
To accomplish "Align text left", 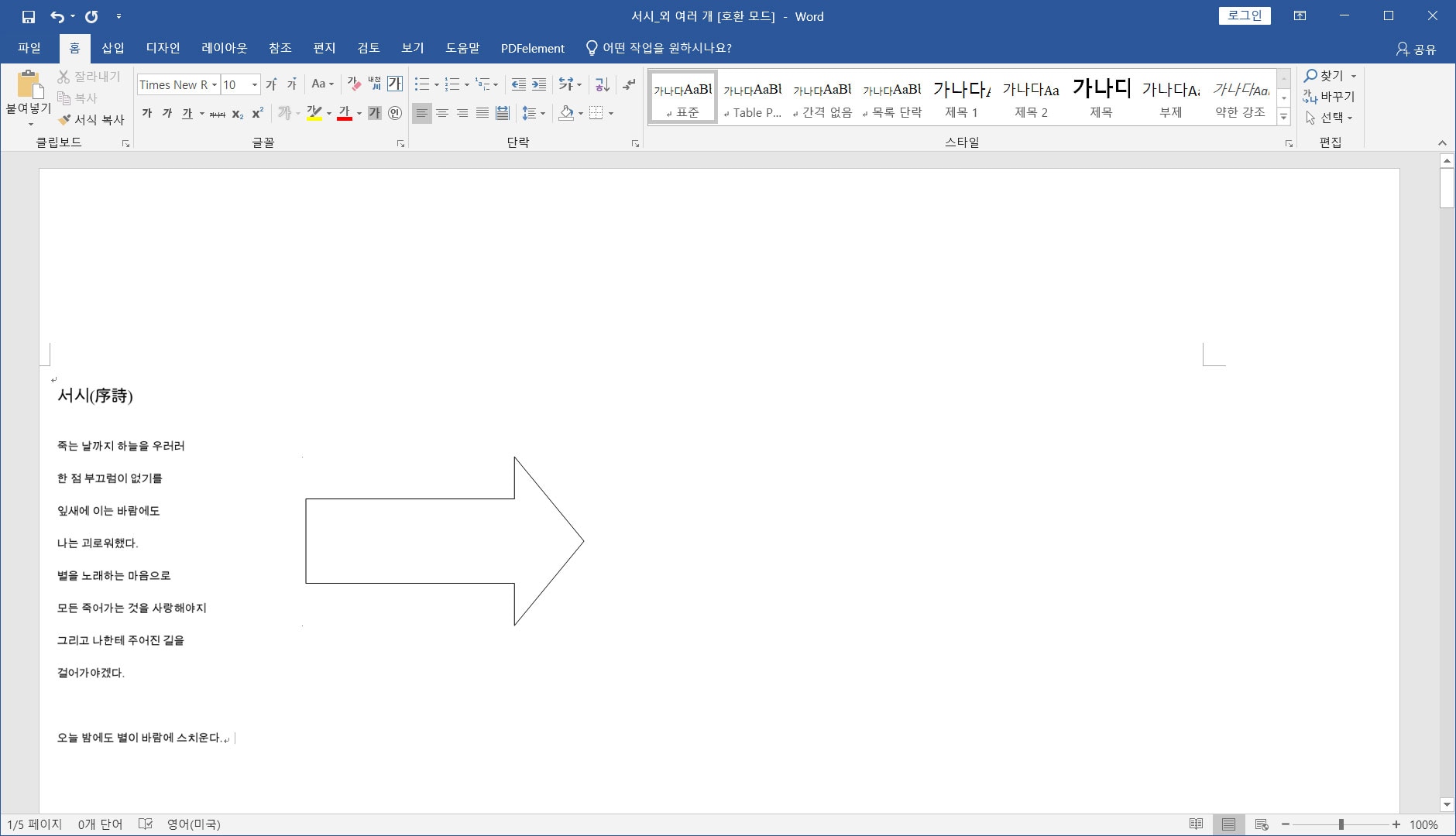I will pyautogui.click(x=421, y=113).
